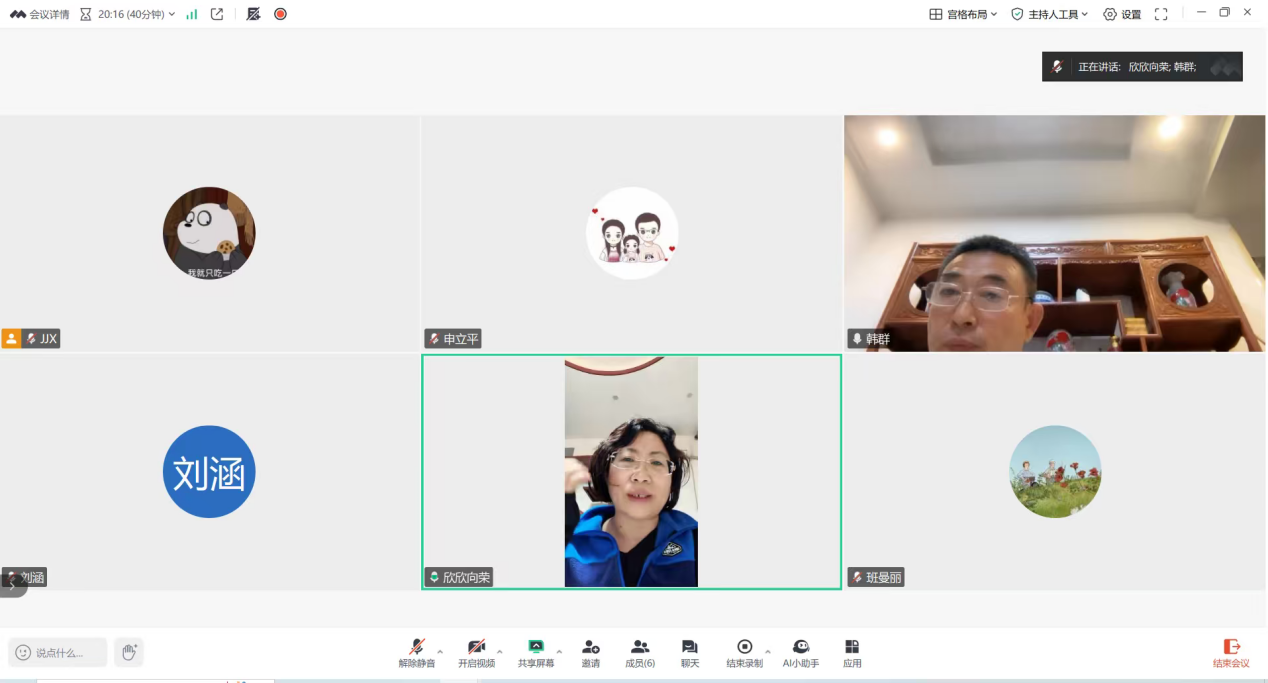Expand the 主持人工具 host tools dropdown

pyautogui.click(x=1049, y=14)
